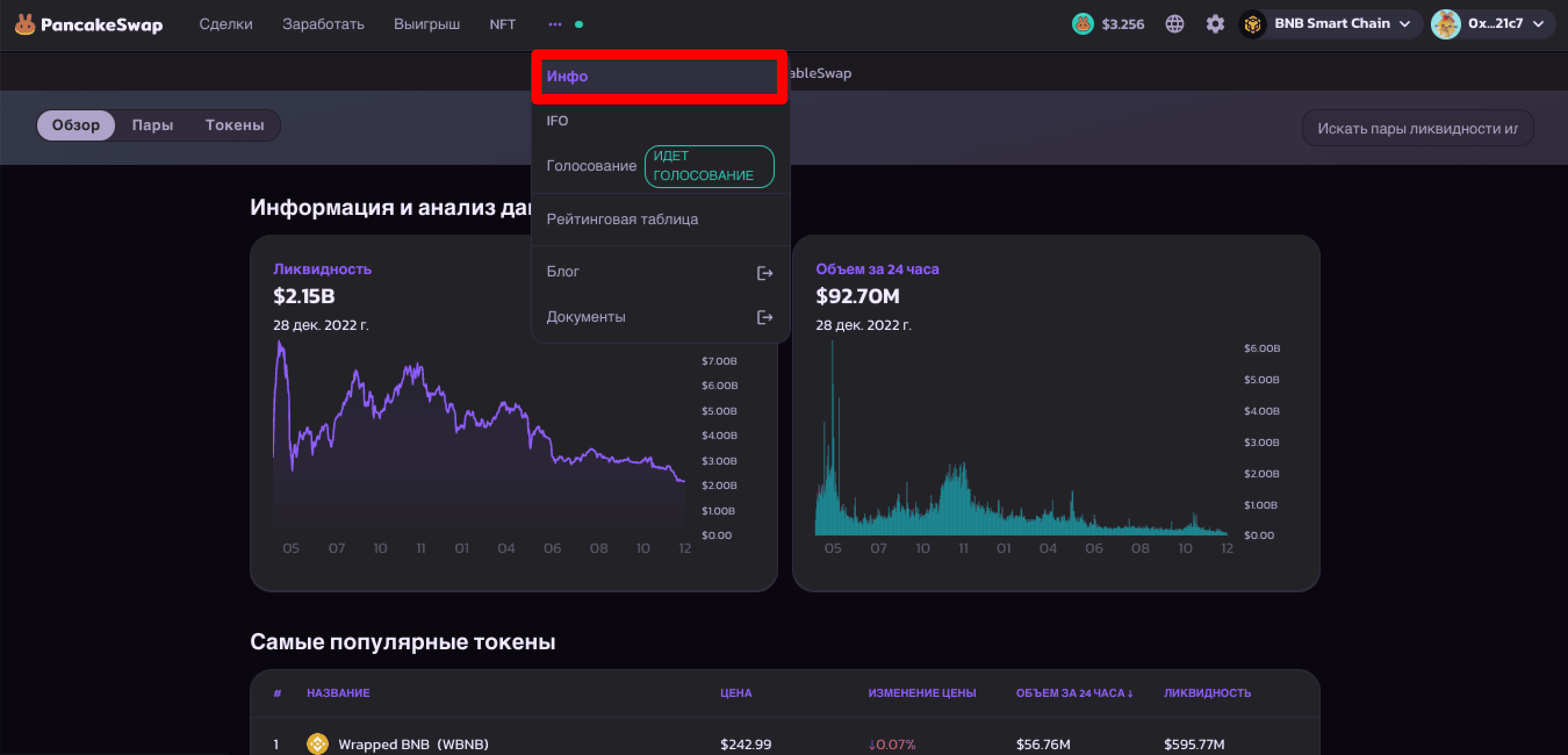Click the teal 24-hour volume chart
Screen dimensions: 1568x755
click(1021, 438)
